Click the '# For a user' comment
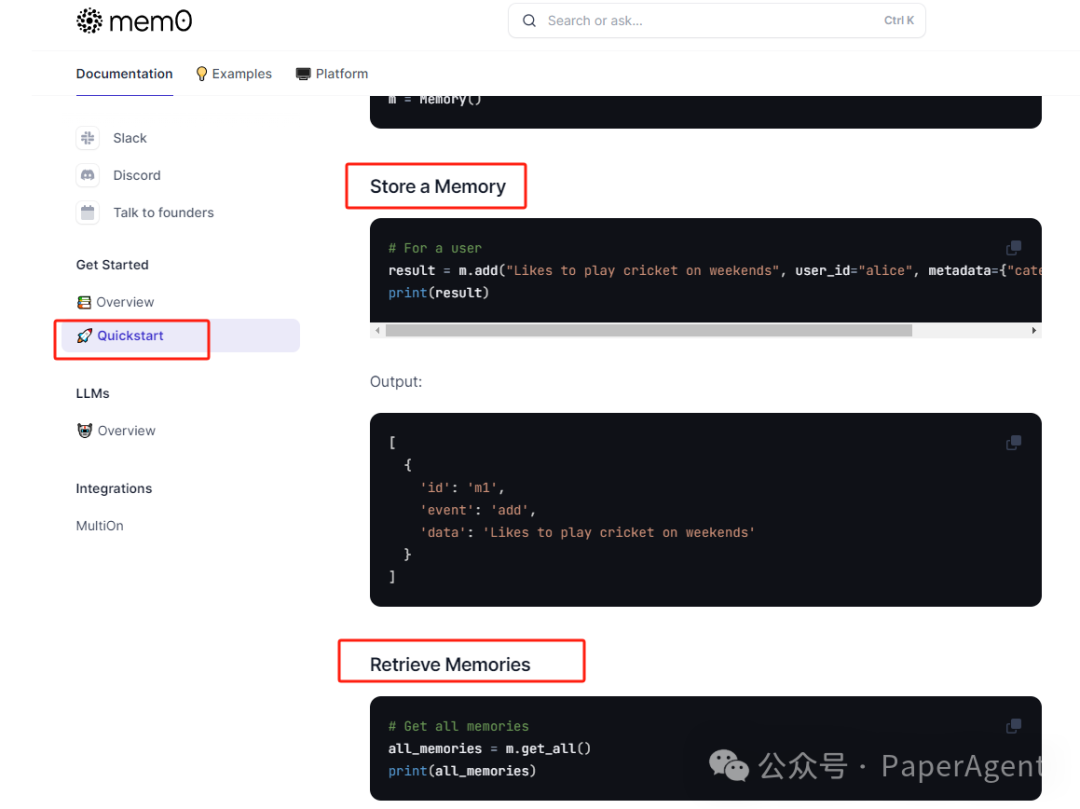1080x809 pixels. point(435,248)
